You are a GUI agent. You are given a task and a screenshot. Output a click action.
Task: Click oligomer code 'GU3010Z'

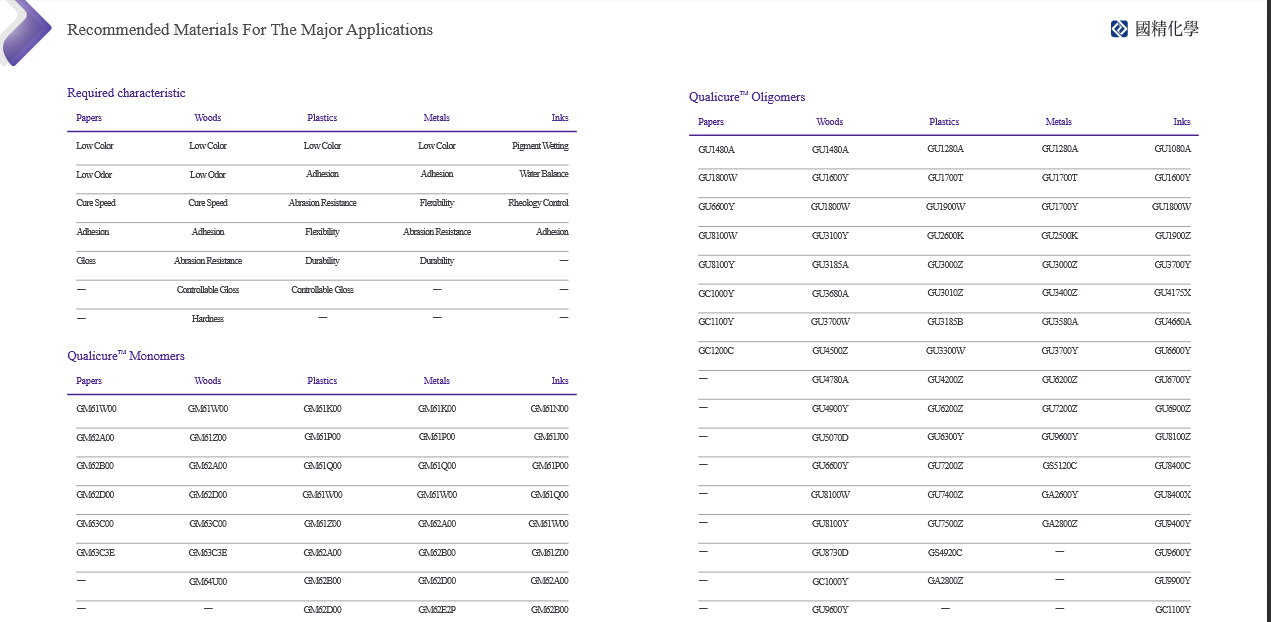pyautogui.click(x=945, y=294)
